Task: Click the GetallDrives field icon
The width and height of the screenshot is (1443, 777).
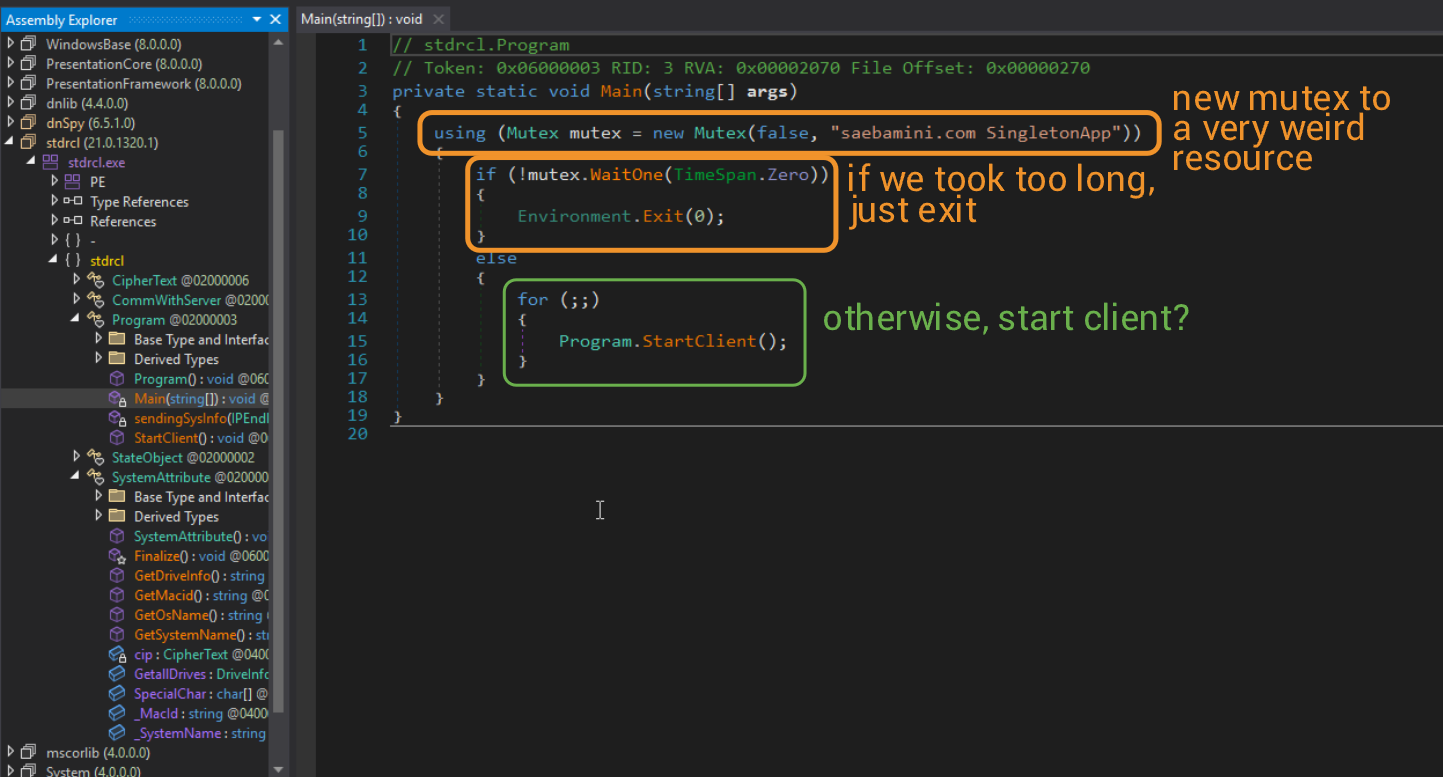Action: tap(116, 674)
